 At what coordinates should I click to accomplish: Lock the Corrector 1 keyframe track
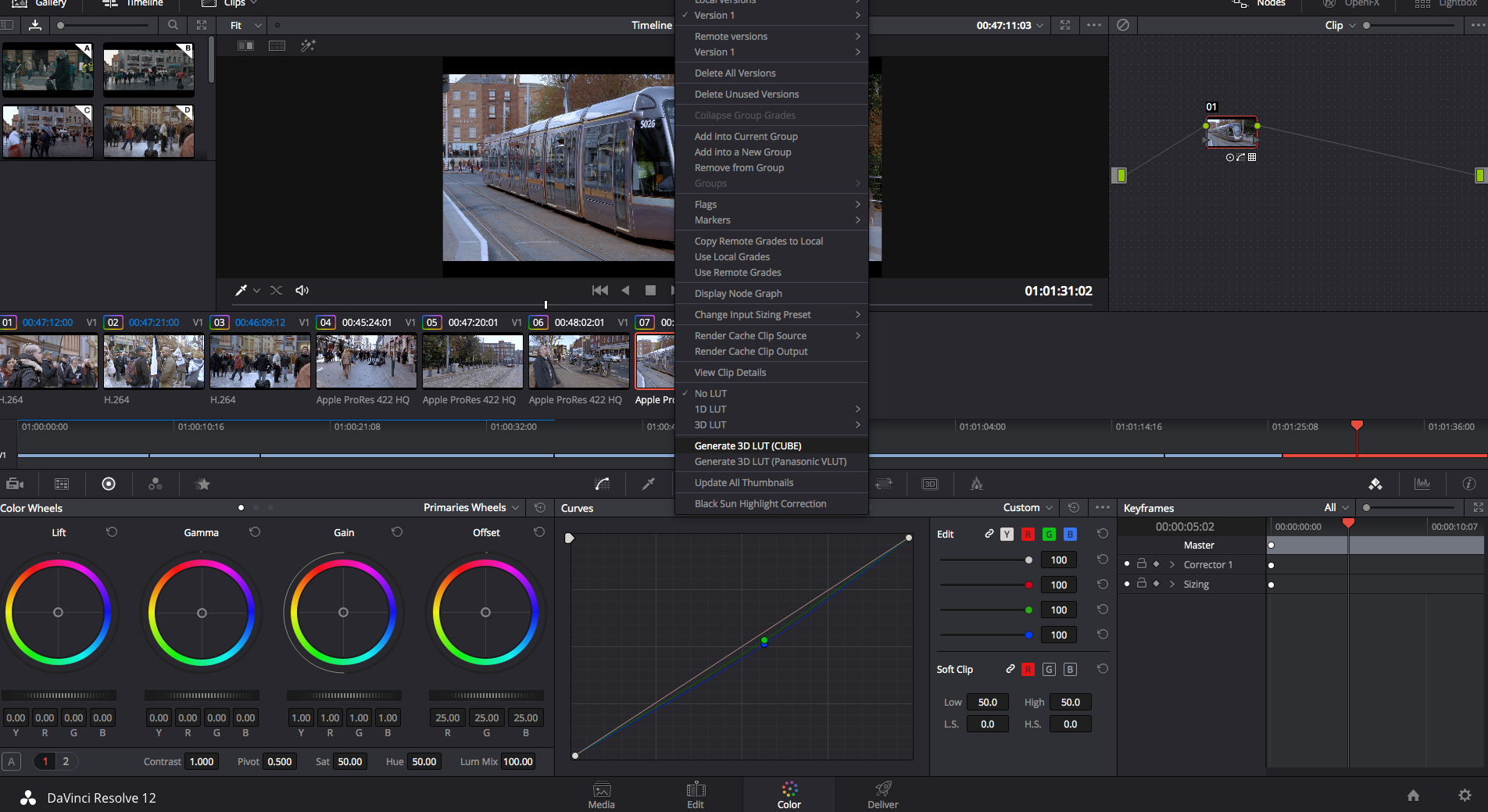click(x=1141, y=563)
